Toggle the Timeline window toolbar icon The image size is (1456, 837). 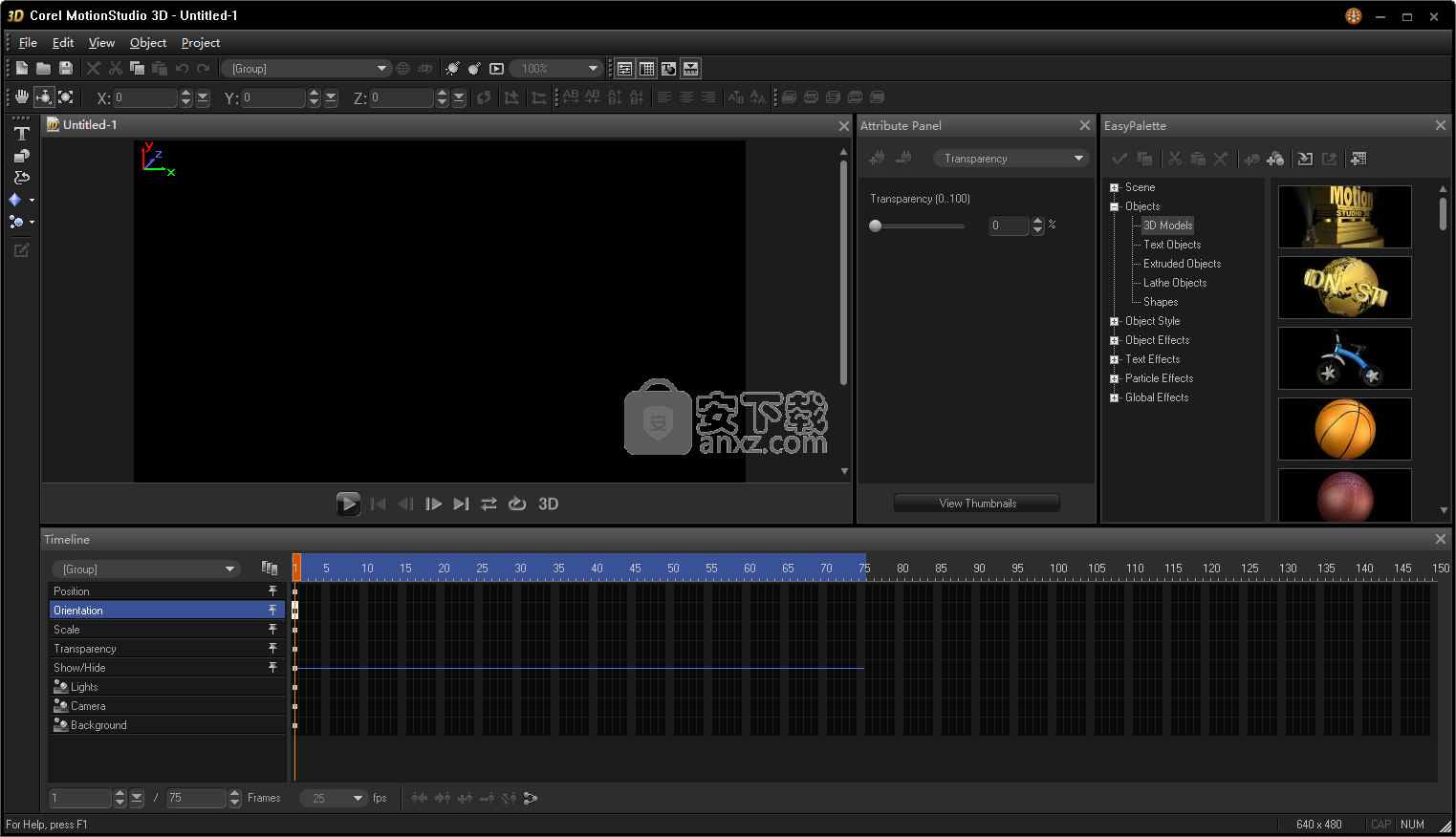[690, 68]
